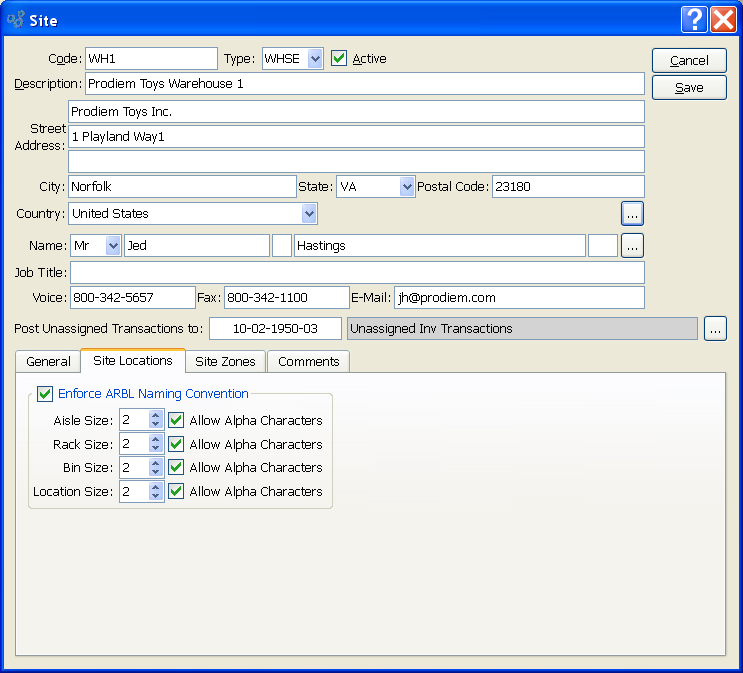743x673 pixels.
Task: Expand the State dropdown showing VA
Action: click(x=406, y=186)
